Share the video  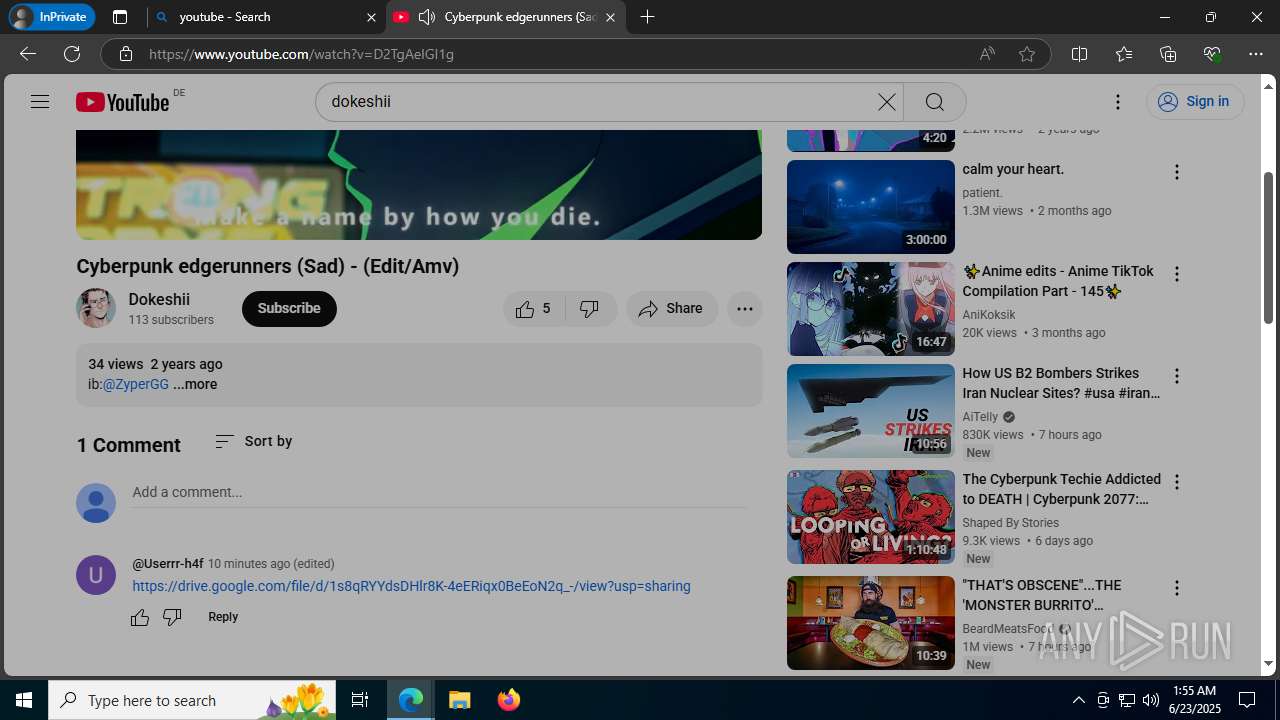pyautogui.click(x=672, y=309)
